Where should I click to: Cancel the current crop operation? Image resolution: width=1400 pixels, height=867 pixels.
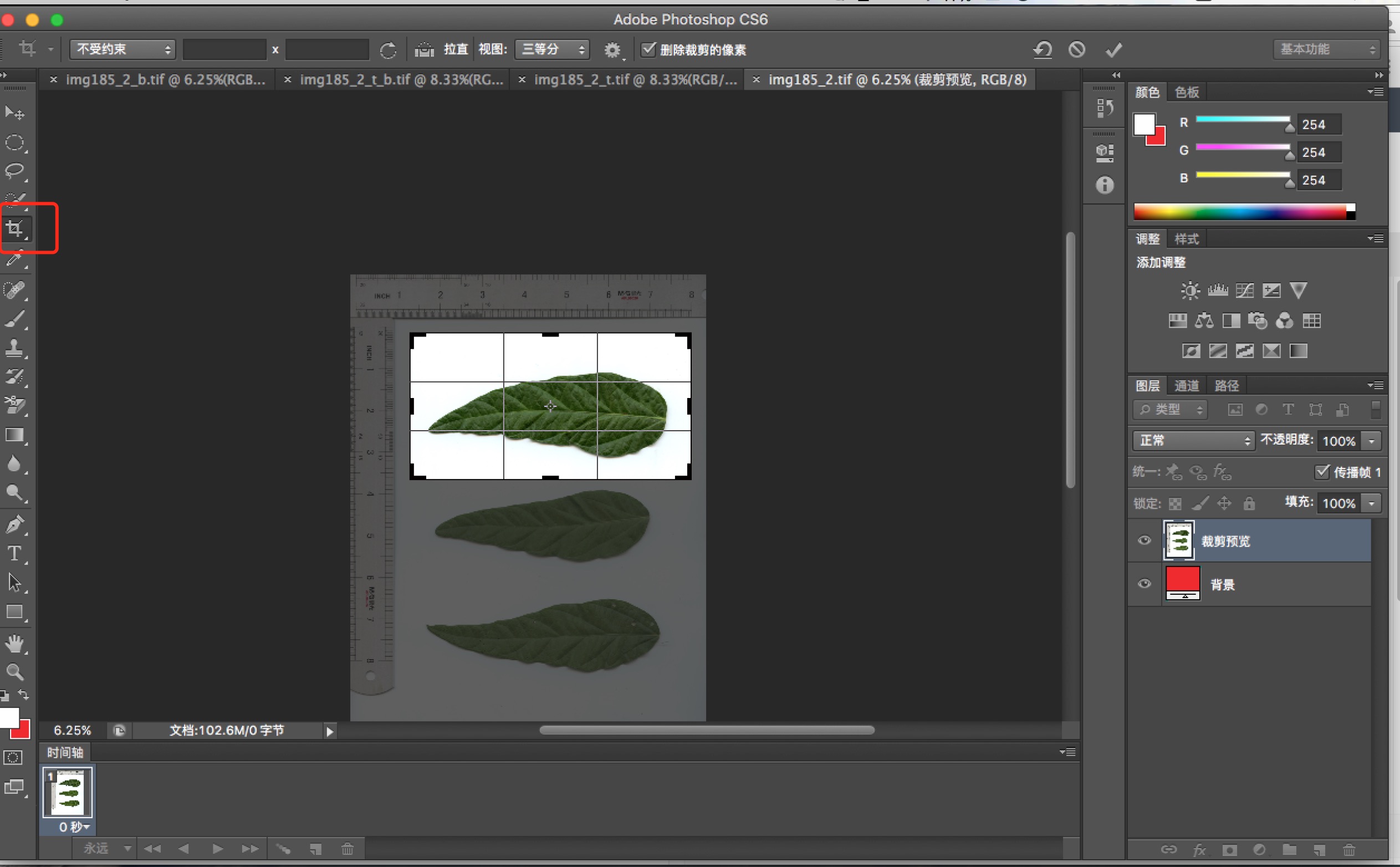(x=1077, y=49)
